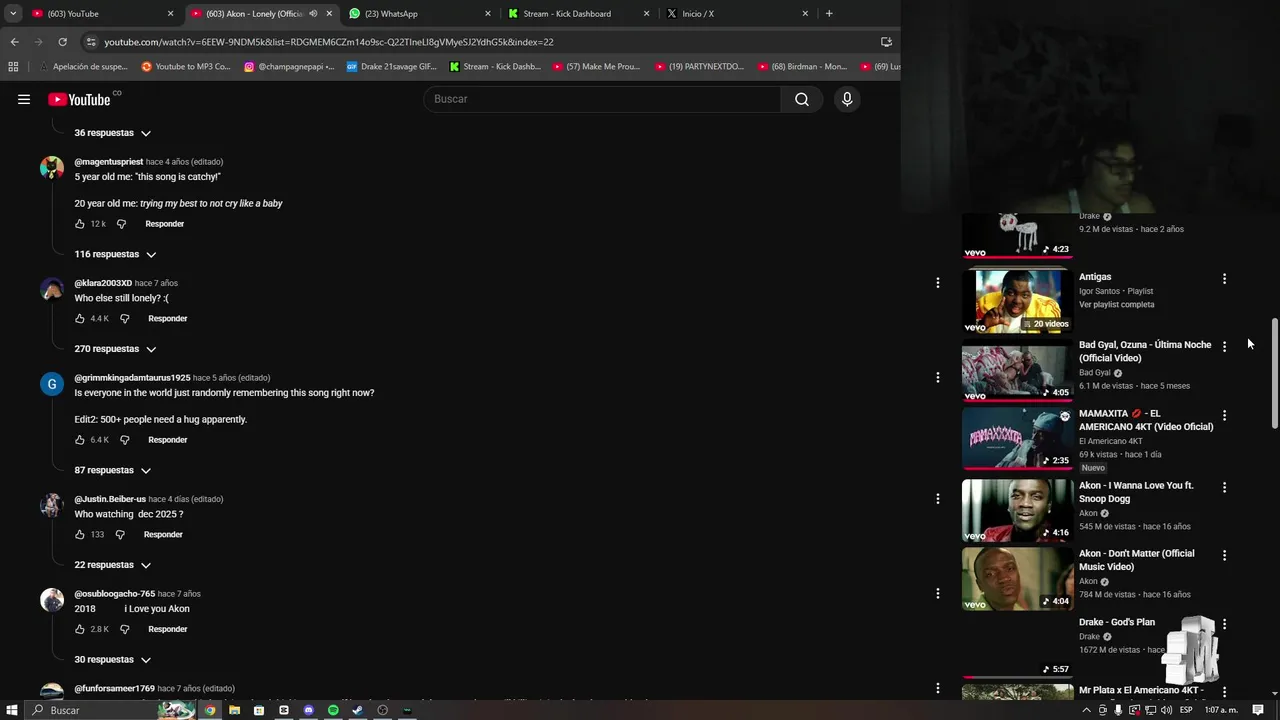Open Spotify from the taskbar

(333, 710)
